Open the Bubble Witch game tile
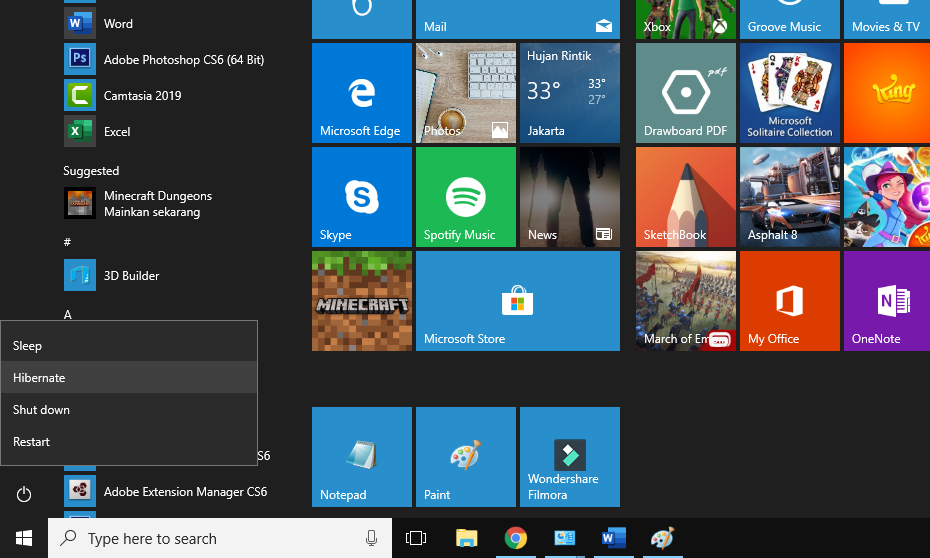Screen dimensions: 930x558 click(887, 197)
